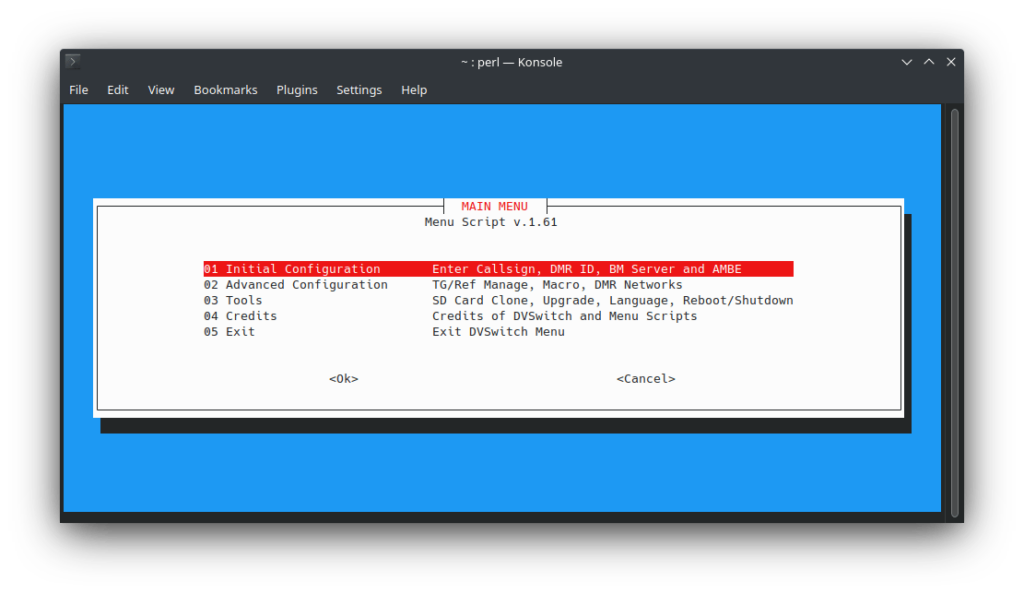
Task: Click 'Exit DVSwitch Menu' description text
Action: pyautogui.click(x=498, y=332)
